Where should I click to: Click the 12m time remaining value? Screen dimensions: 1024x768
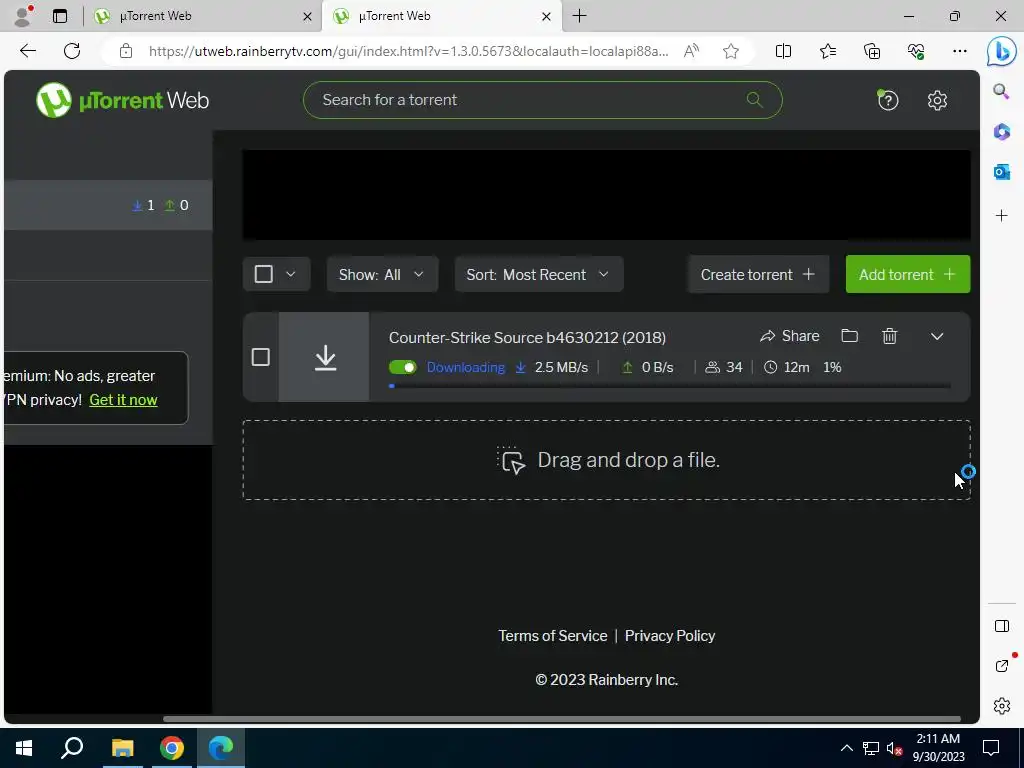click(796, 367)
